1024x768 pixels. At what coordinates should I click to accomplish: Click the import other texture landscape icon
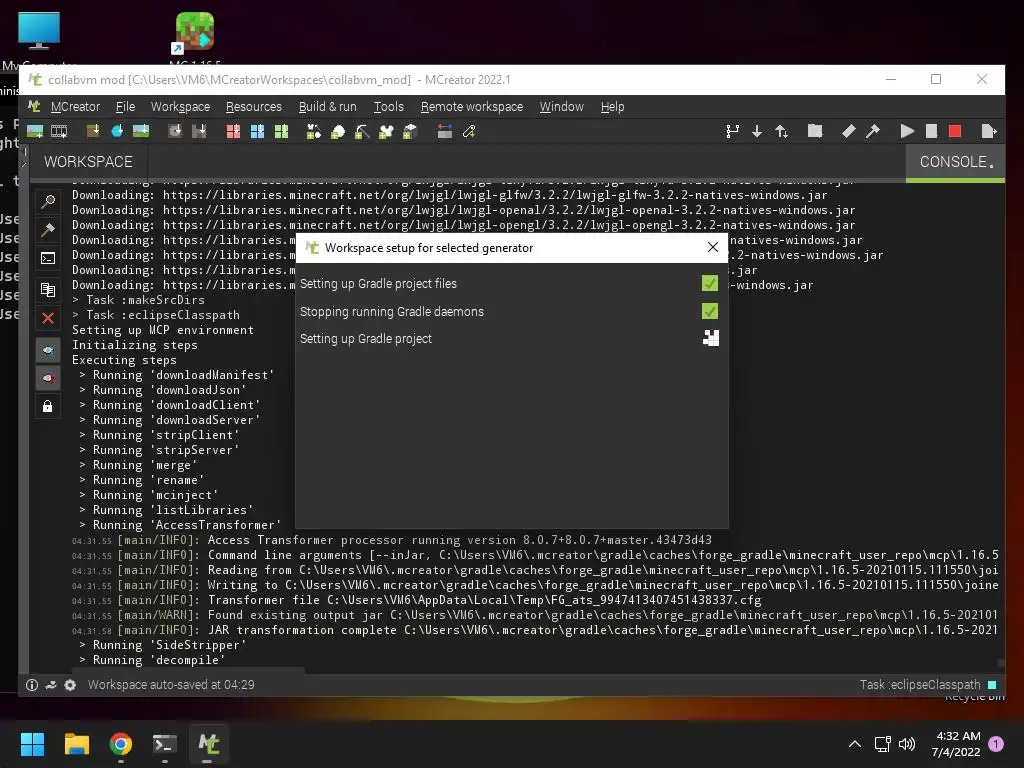coord(141,132)
